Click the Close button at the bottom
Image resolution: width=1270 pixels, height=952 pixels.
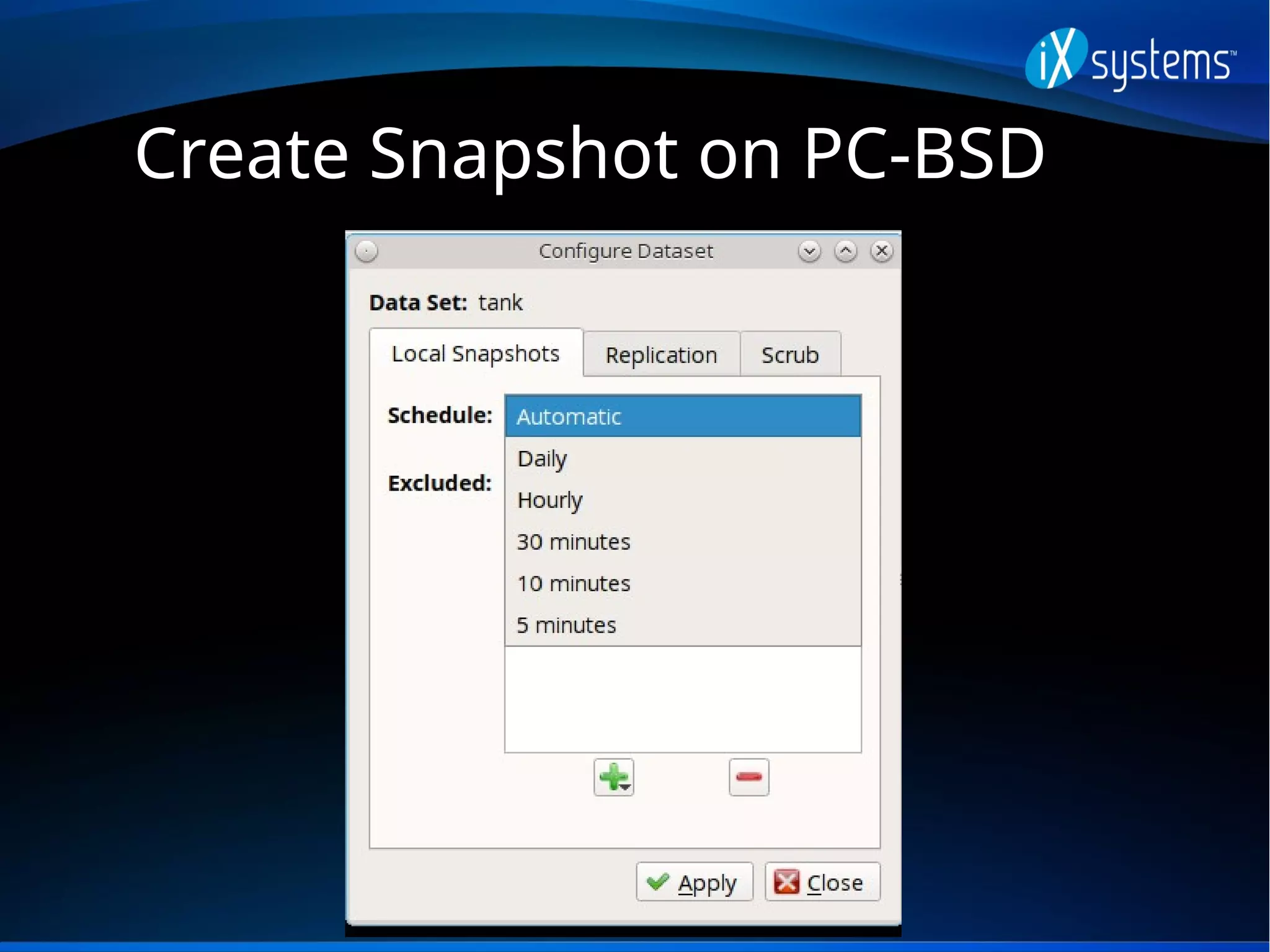[x=822, y=882]
